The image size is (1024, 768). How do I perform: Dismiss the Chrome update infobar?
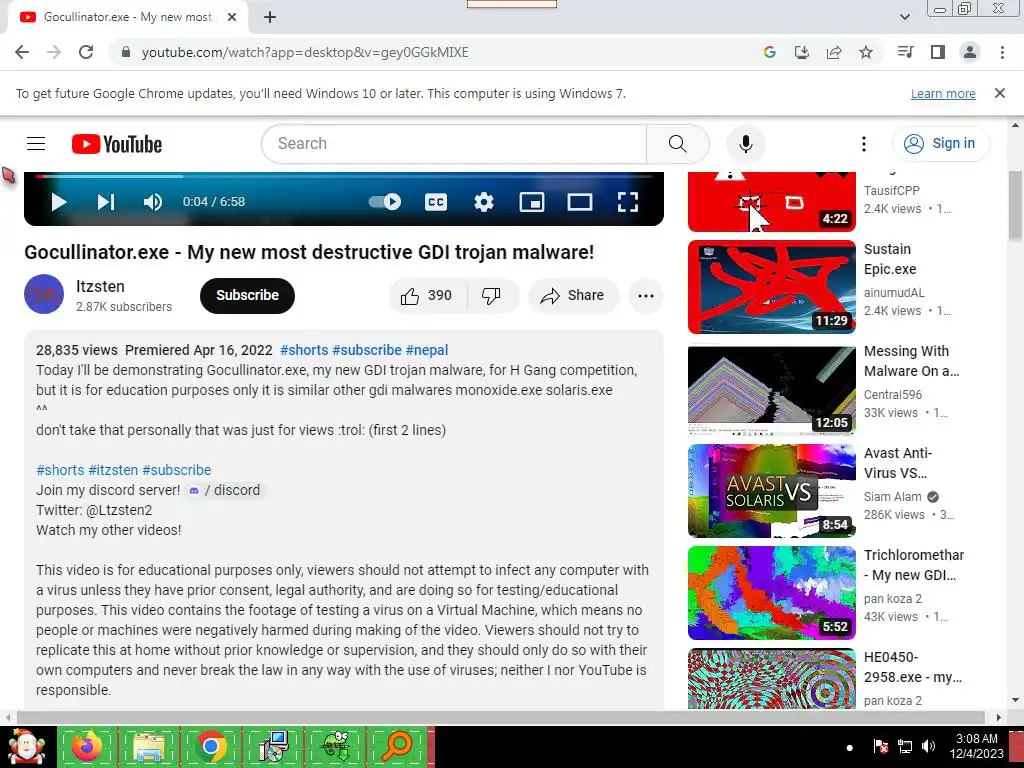[999, 93]
